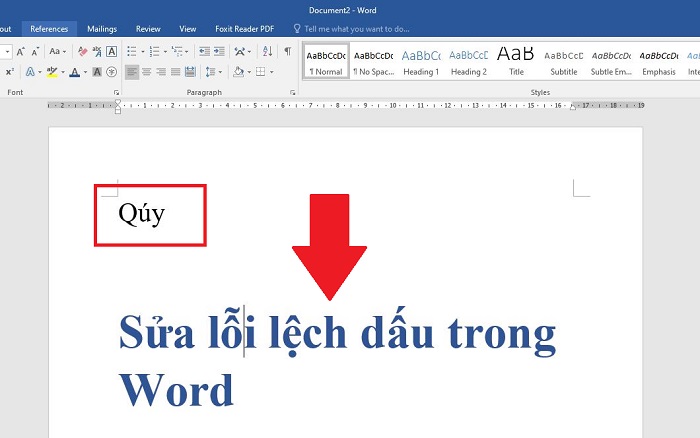Image resolution: width=700 pixels, height=438 pixels.
Task: Open the font size dropdown arrow
Action: (7, 52)
